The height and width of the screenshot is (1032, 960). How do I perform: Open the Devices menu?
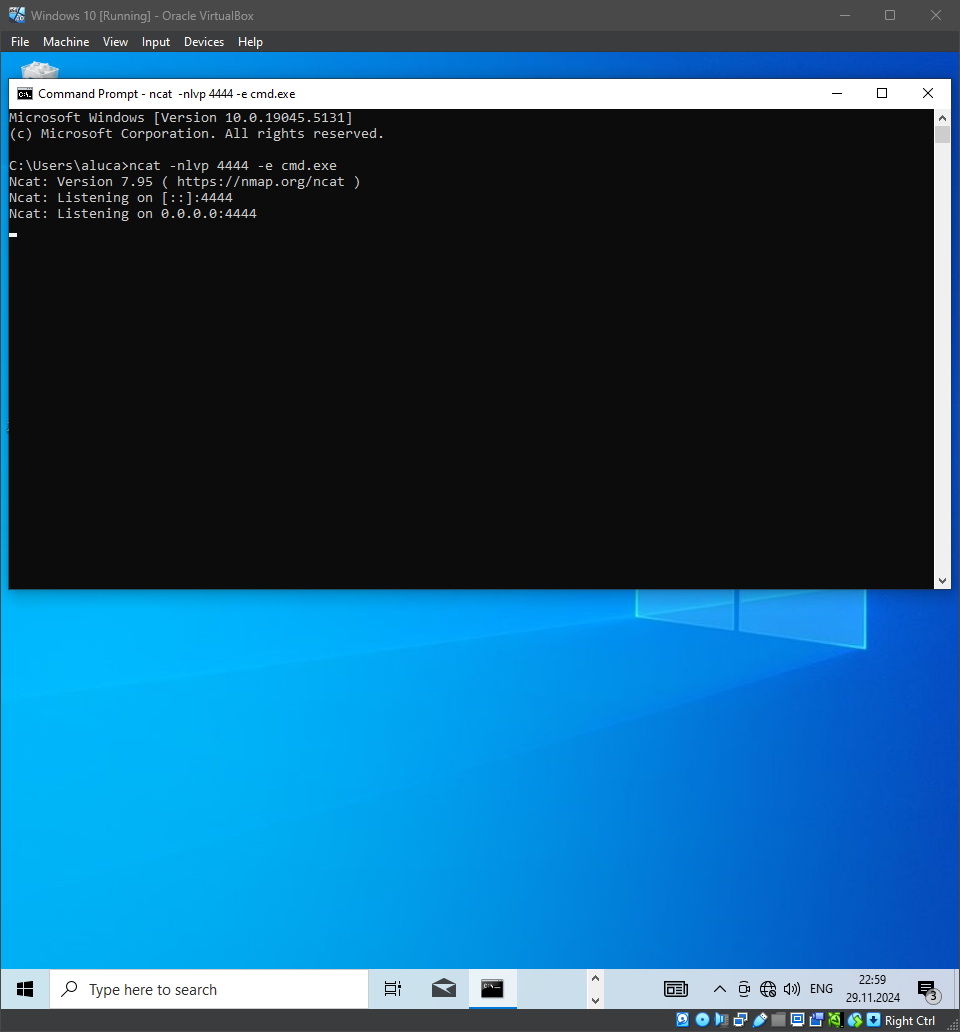204,41
